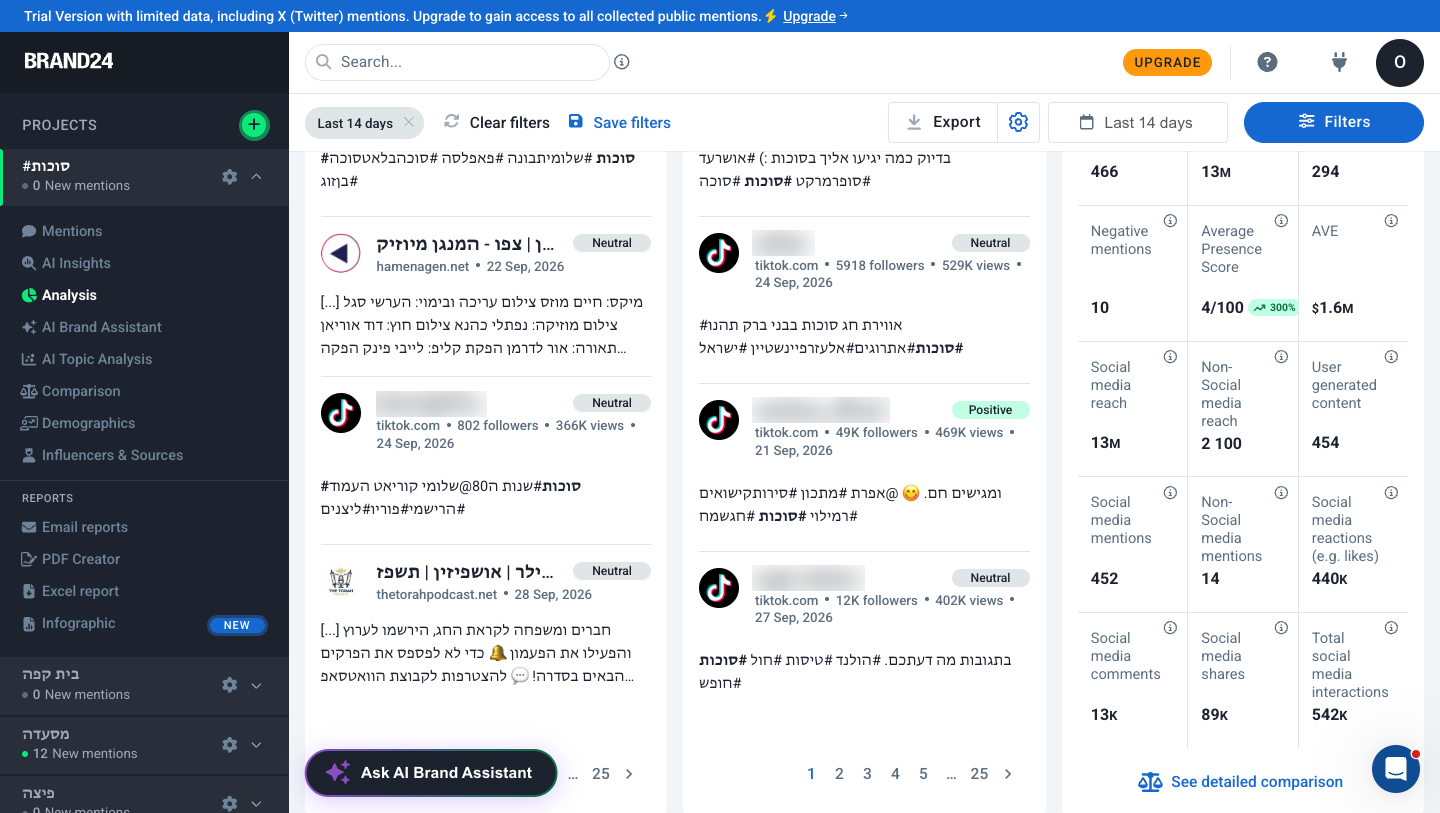Viewport: 1440px width, 813px height.
Task: Click inside the Search field
Action: click(457, 62)
